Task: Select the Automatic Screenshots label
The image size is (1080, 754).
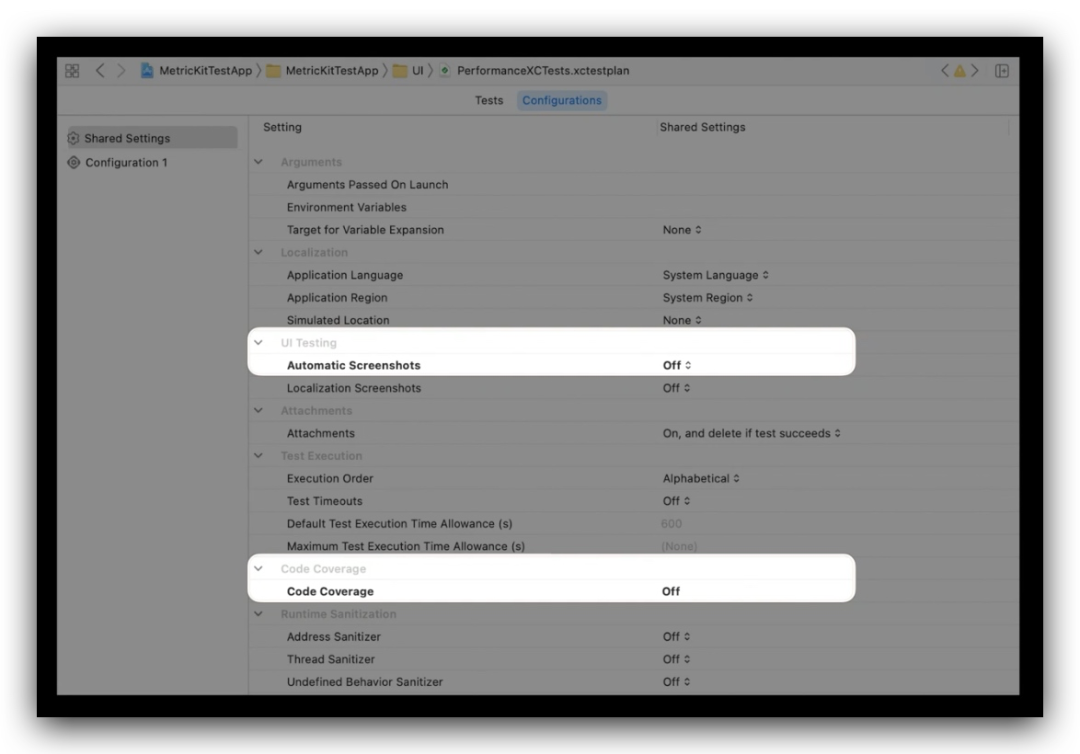Action: pos(353,366)
